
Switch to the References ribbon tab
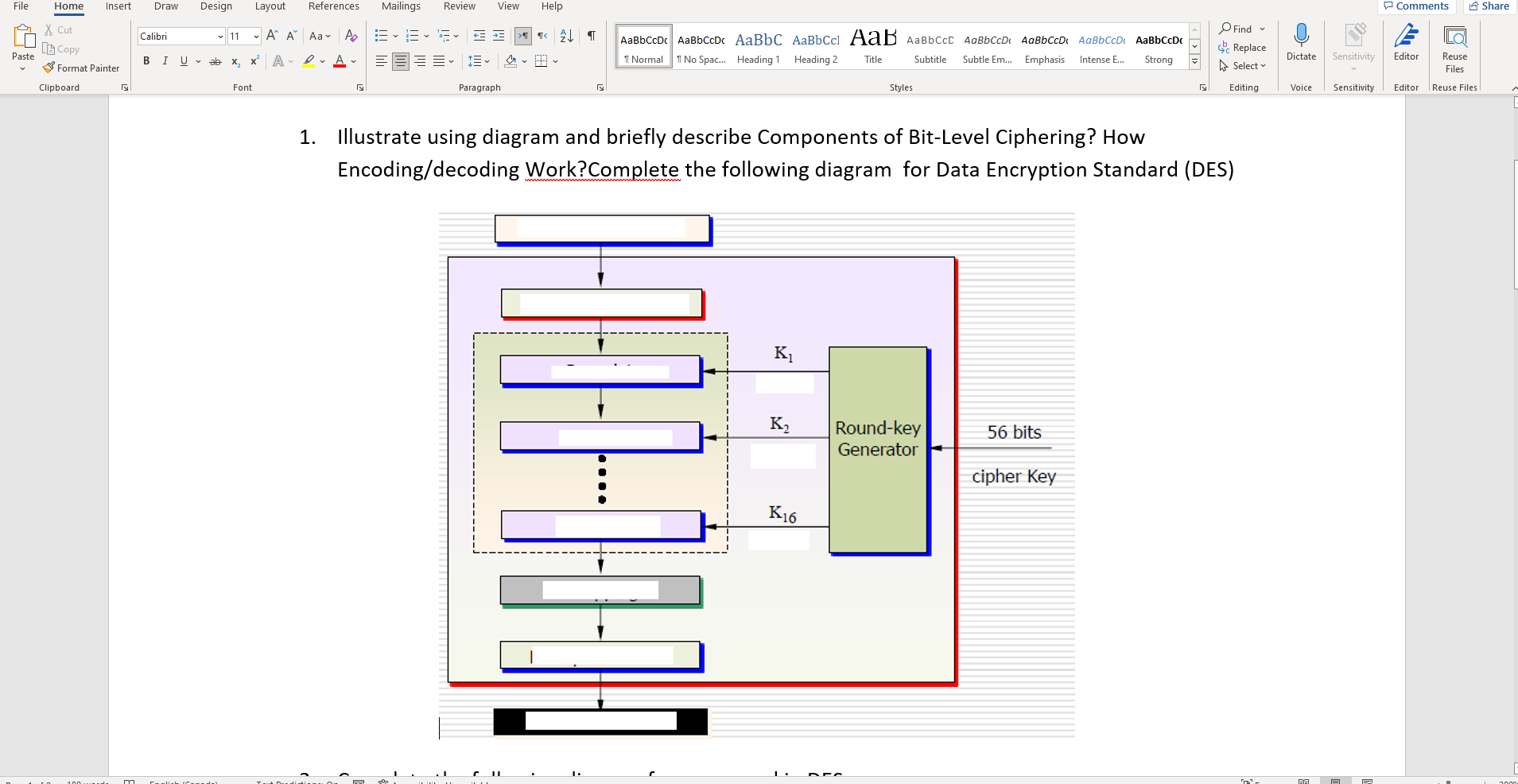333,6
